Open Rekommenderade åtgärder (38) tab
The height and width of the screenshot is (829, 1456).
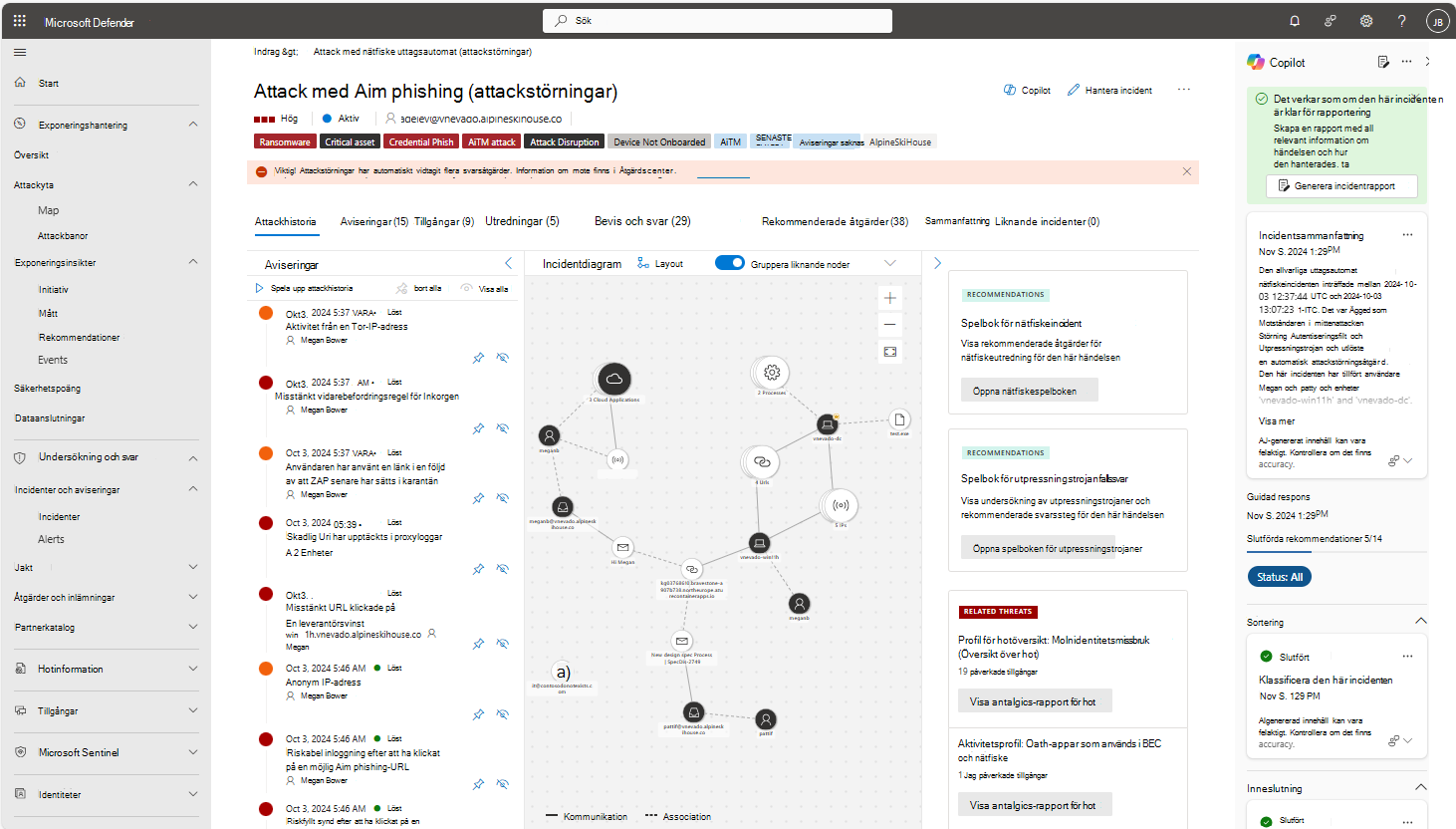point(835,221)
